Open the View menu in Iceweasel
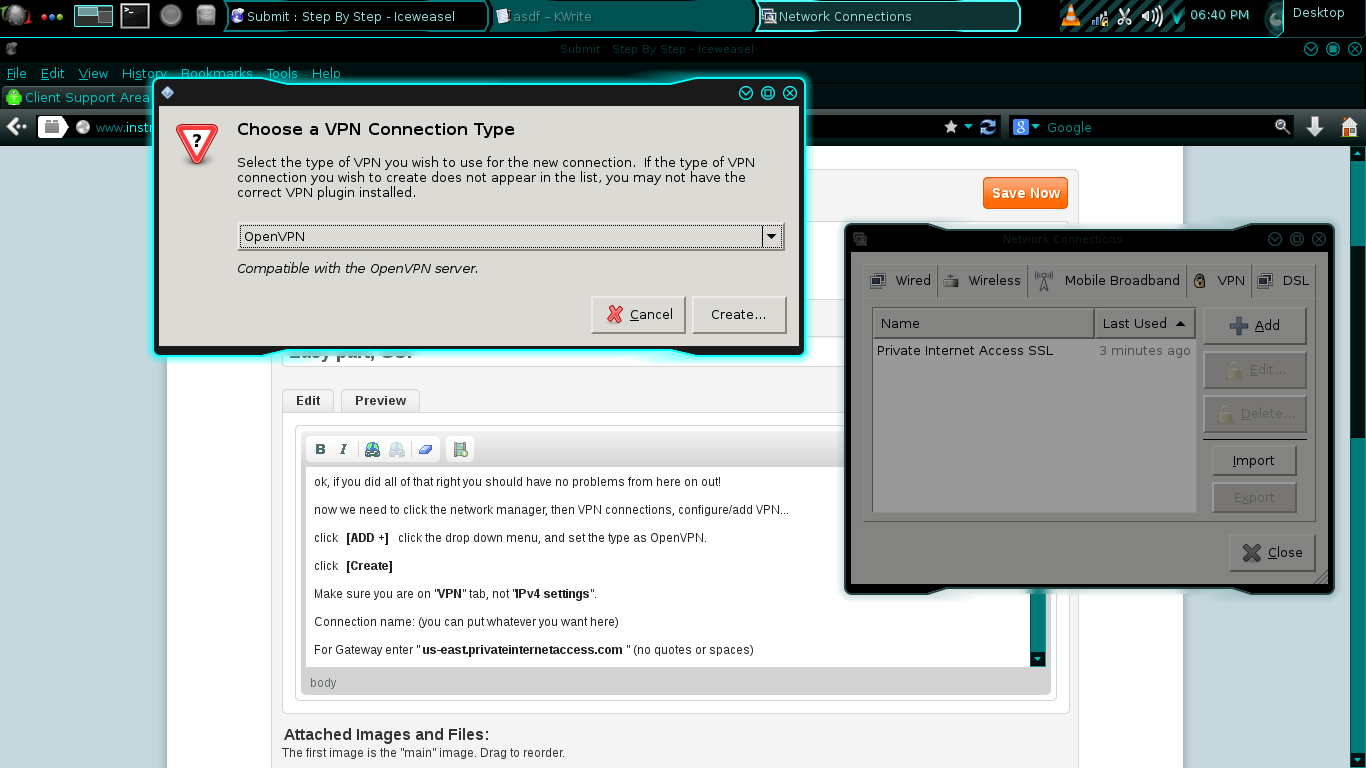 93,73
